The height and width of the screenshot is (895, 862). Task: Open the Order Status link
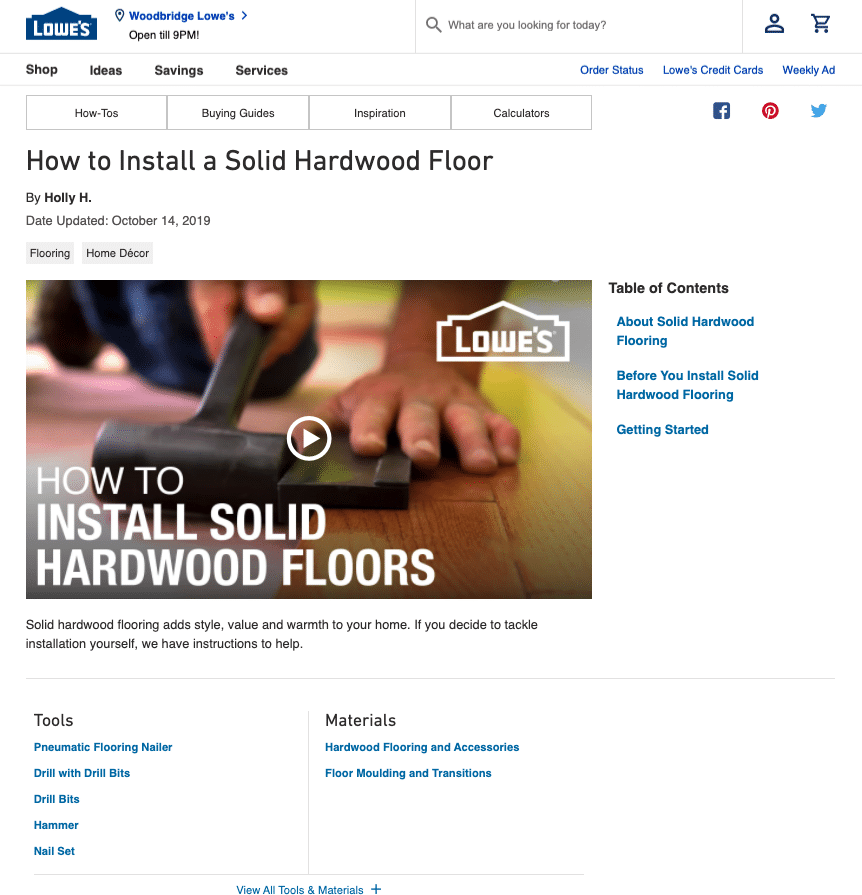611,70
